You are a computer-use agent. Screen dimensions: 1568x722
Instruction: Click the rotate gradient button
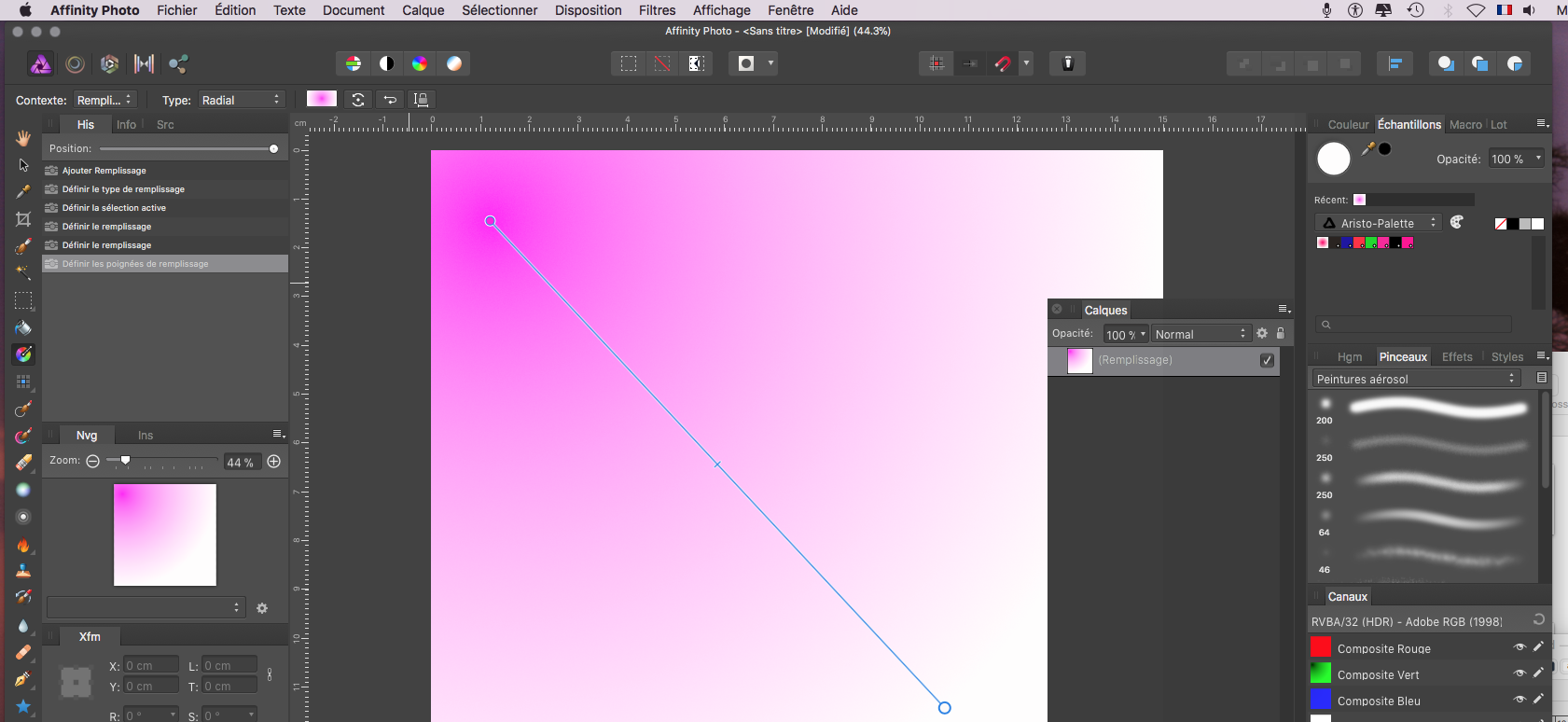[358, 100]
